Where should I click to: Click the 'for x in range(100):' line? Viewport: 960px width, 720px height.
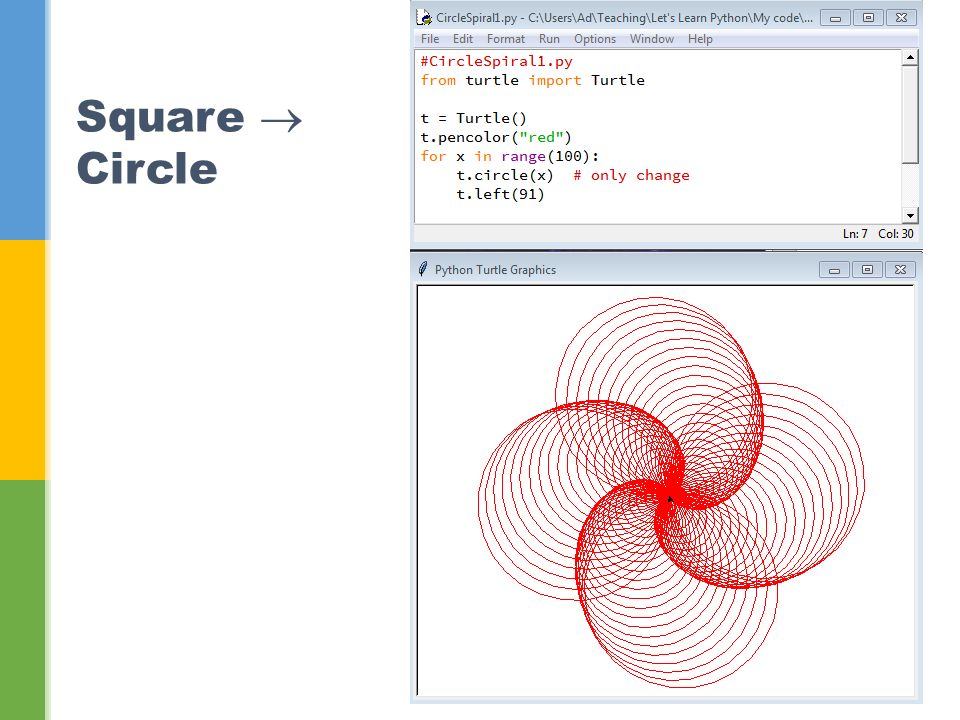509,156
